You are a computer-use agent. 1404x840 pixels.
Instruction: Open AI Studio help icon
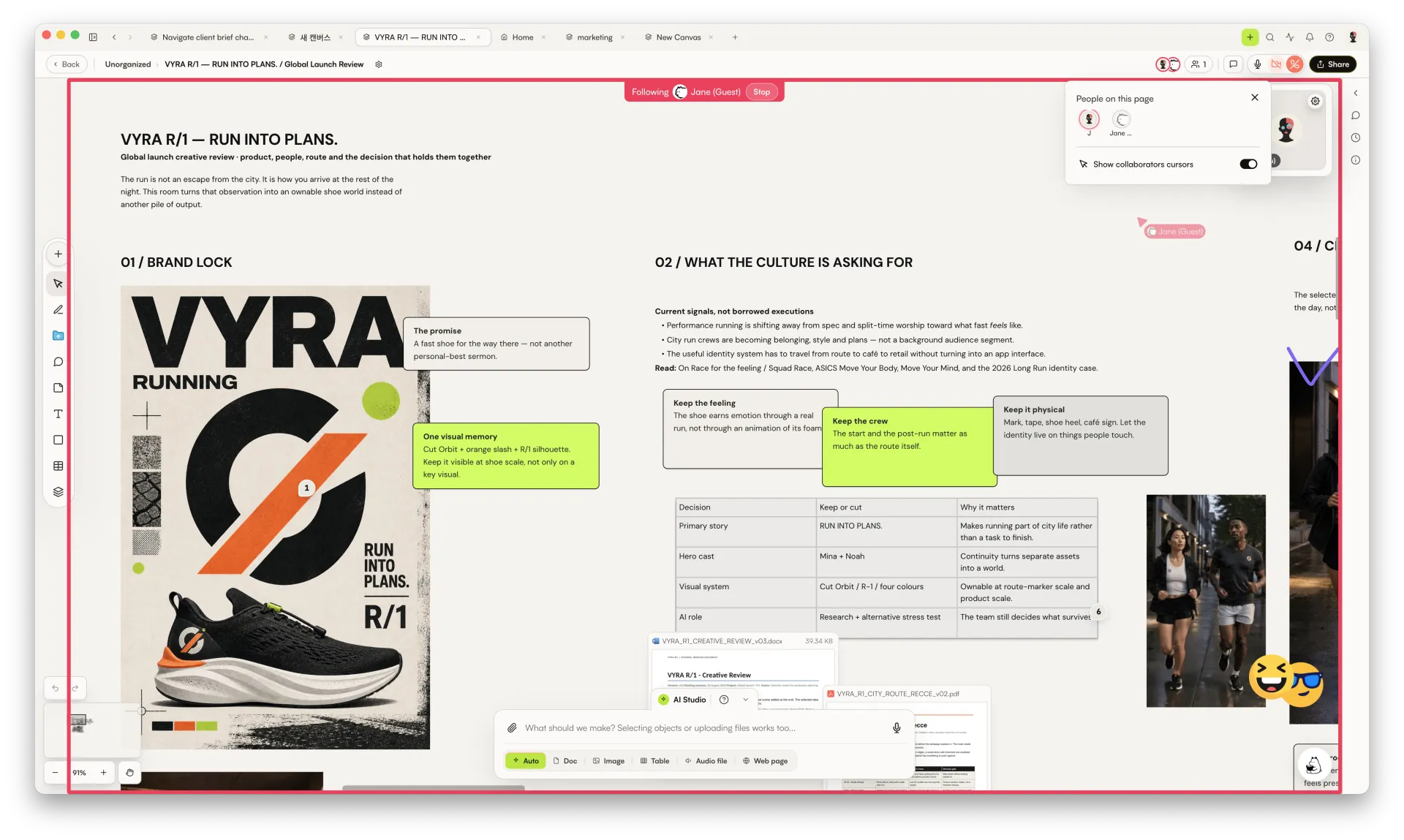point(724,700)
